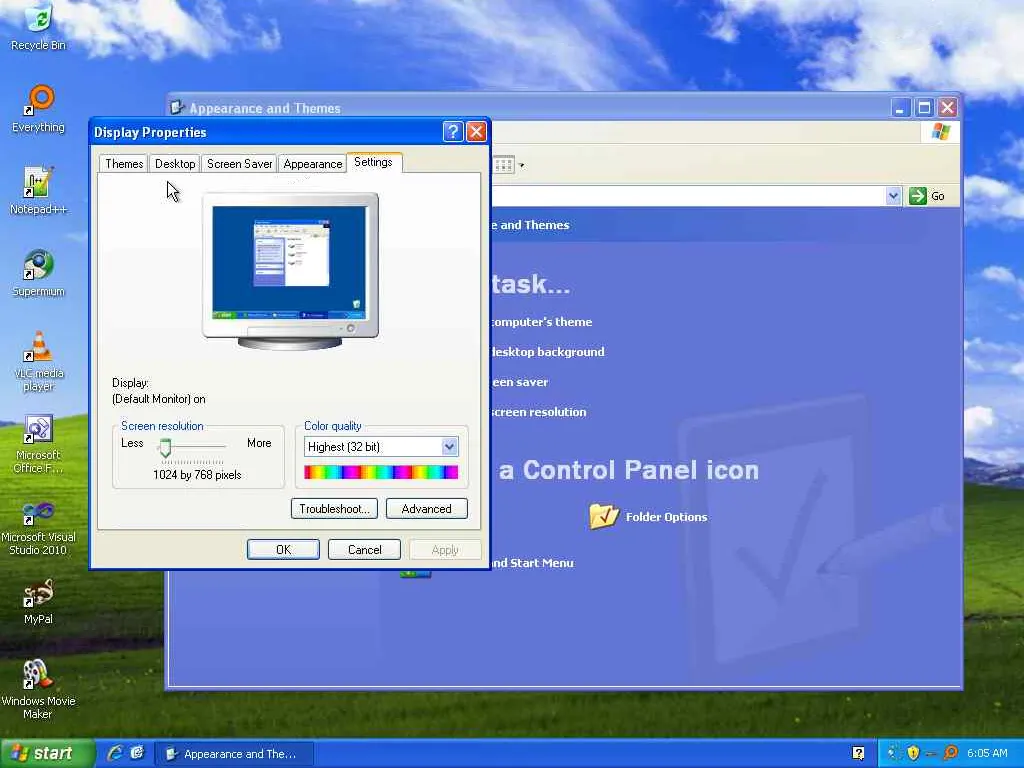This screenshot has width=1024, height=768.
Task: Switch to the Appearance tab
Action: click(x=313, y=164)
